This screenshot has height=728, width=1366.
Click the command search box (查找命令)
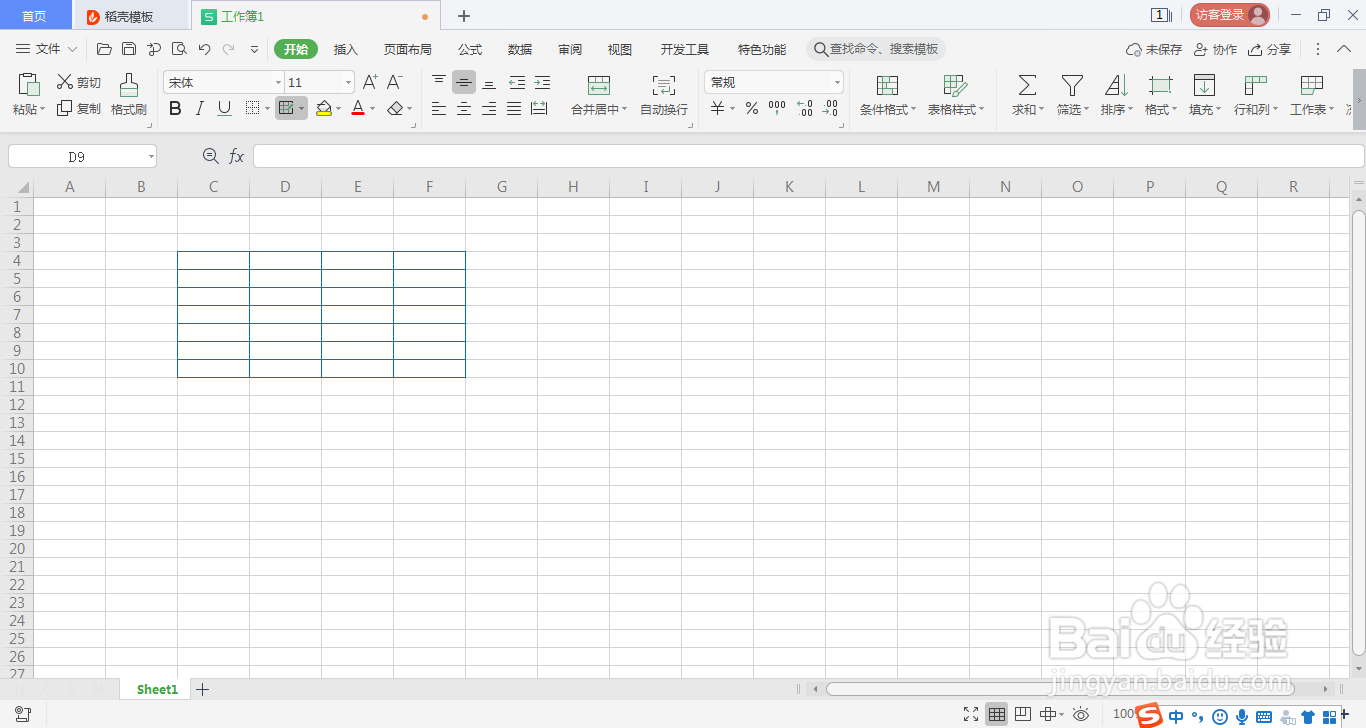point(876,49)
